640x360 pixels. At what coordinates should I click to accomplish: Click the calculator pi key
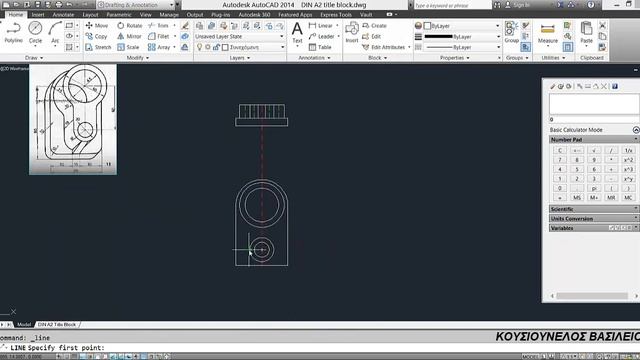coord(594,188)
